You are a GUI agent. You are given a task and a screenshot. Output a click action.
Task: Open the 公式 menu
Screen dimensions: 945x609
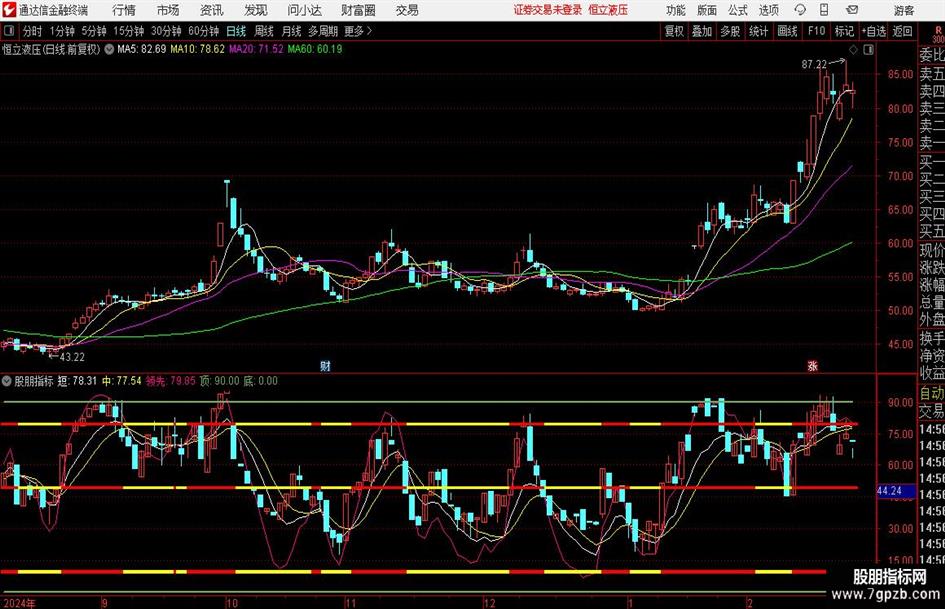738,10
